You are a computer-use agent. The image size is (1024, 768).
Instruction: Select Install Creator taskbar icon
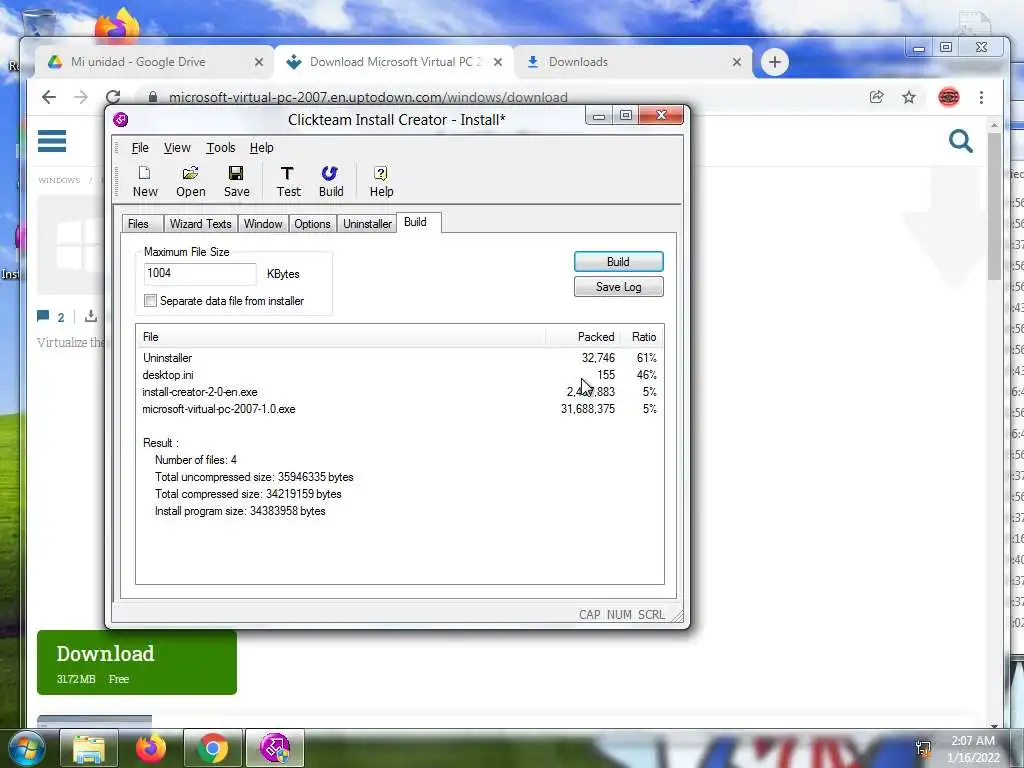[x=275, y=748]
